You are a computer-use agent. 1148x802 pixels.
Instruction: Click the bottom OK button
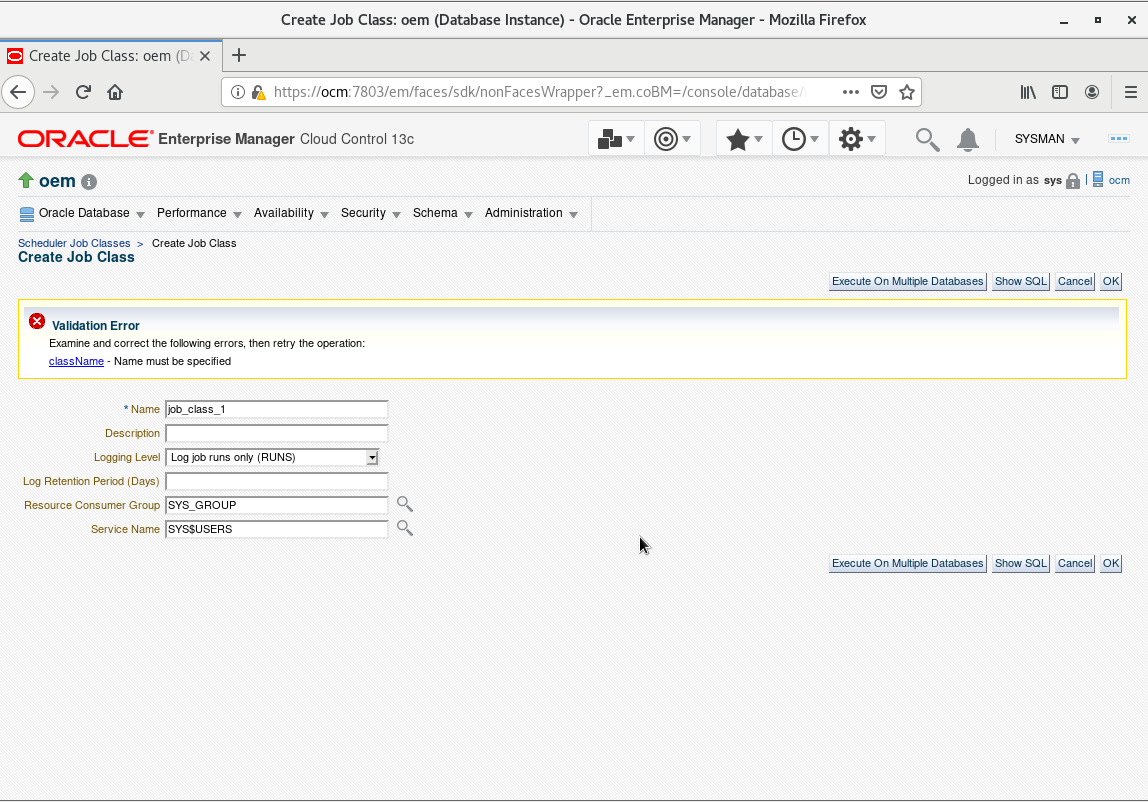tap(1111, 563)
